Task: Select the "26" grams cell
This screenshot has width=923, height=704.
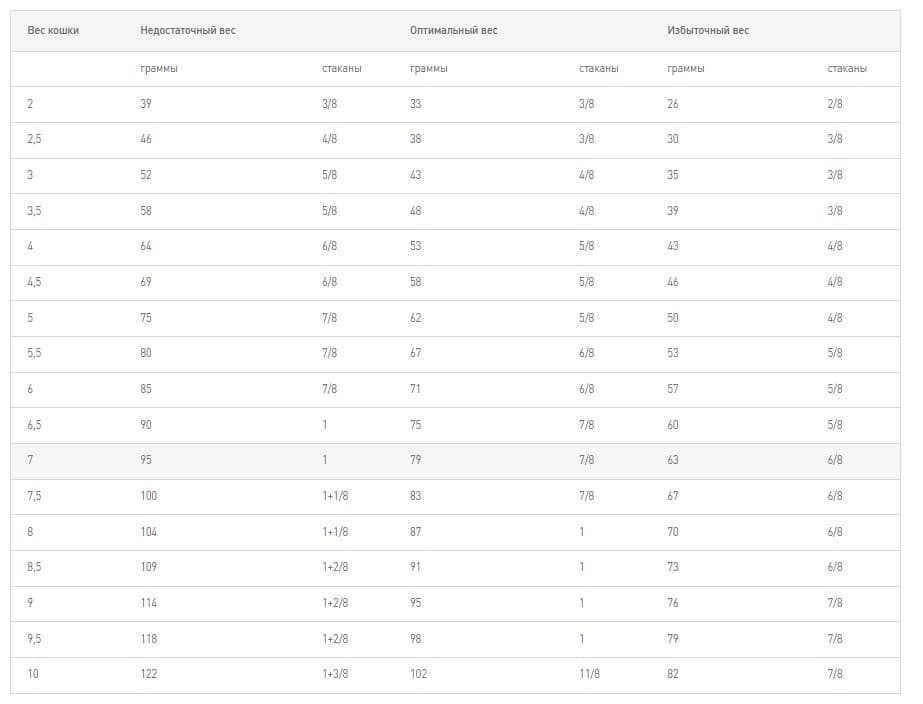Action: (673, 104)
